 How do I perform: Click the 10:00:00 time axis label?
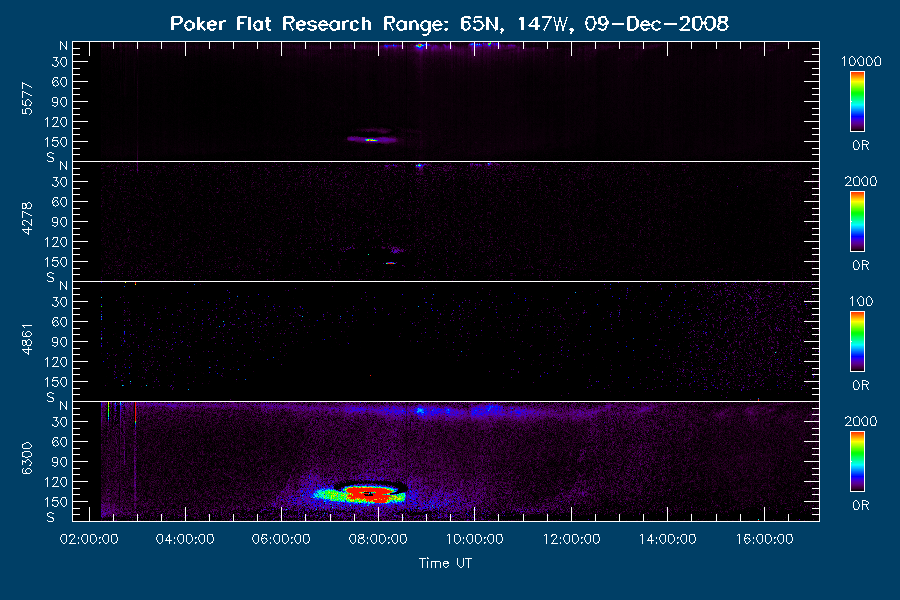pos(475,539)
